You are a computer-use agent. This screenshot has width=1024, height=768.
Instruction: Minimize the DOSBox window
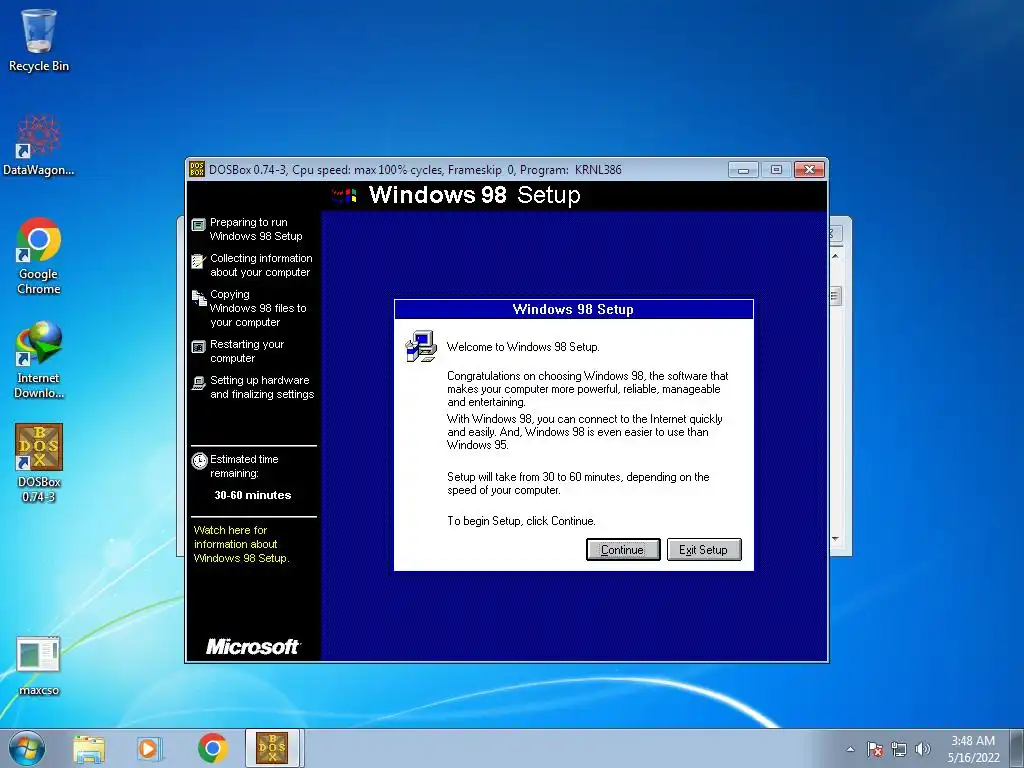(743, 170)
